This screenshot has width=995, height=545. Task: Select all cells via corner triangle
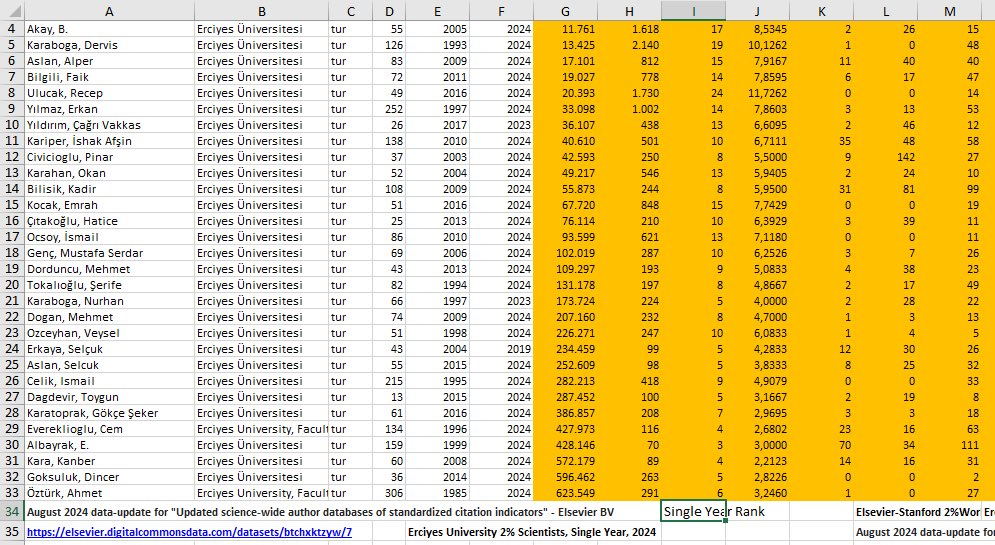pos(12,11)
